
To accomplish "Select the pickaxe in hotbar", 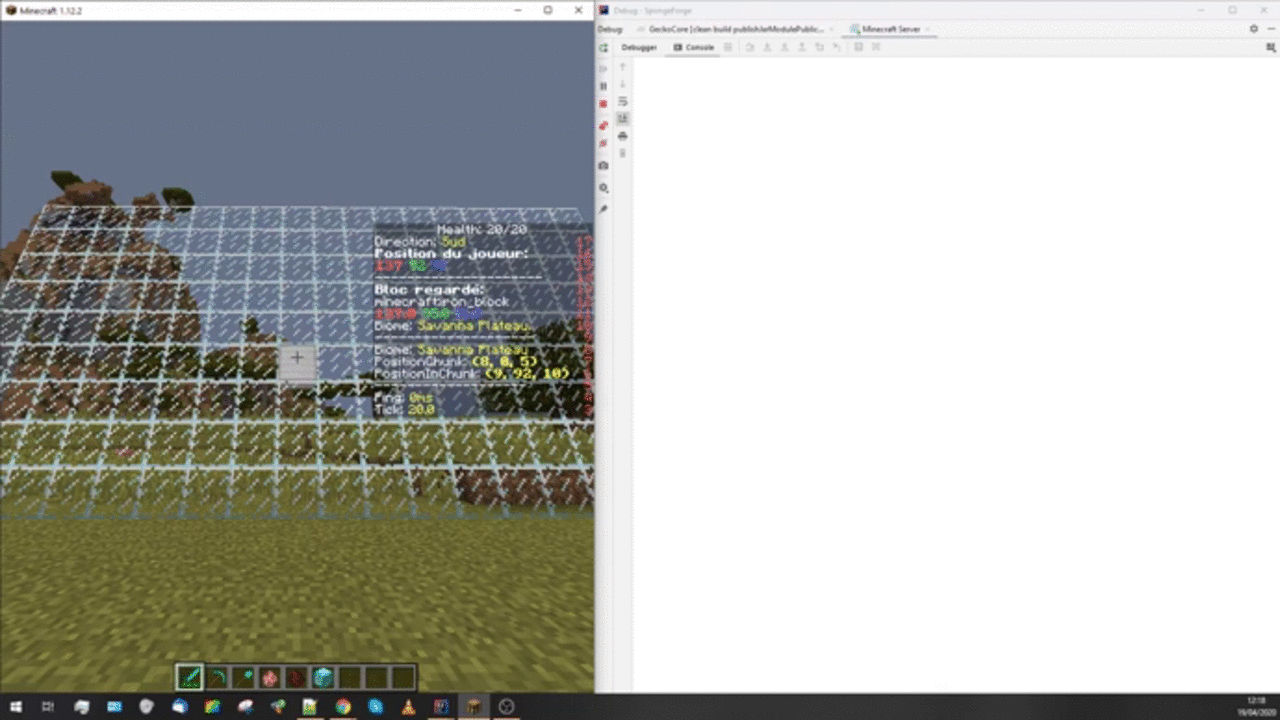I will 216,677.
